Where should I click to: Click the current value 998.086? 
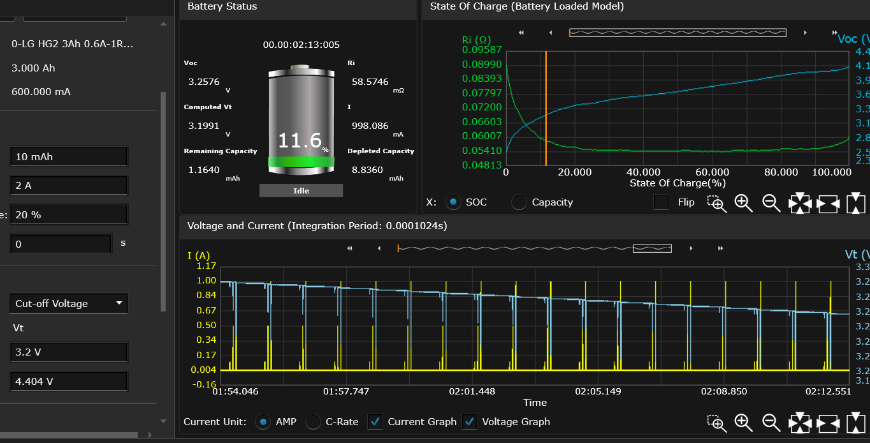click(x=370, y=125)
